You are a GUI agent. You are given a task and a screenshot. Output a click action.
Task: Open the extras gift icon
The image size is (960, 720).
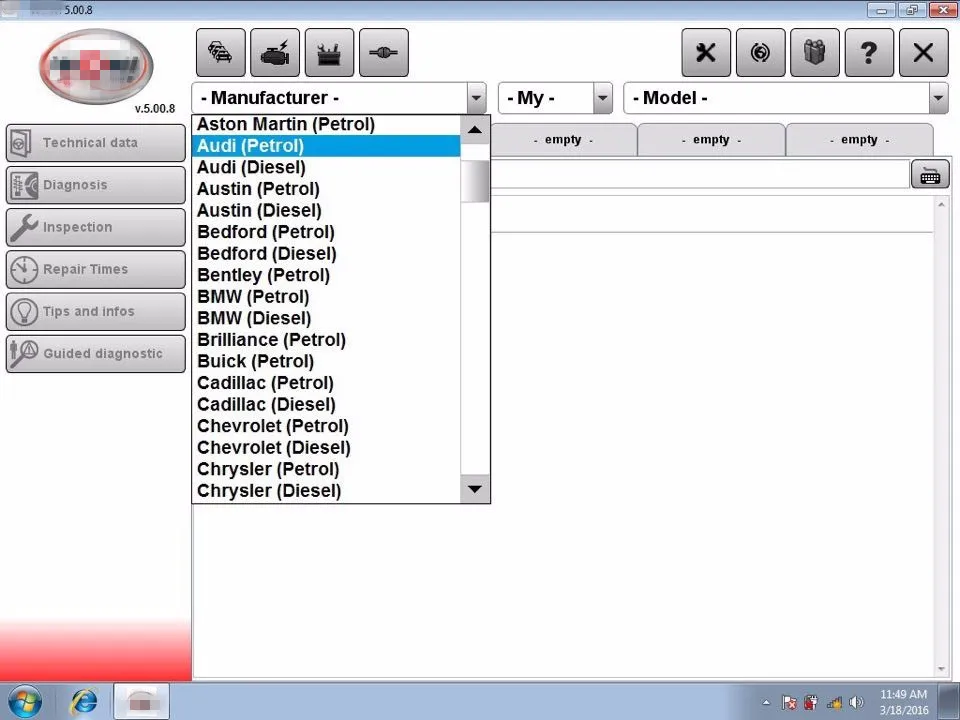coord(815,52)
